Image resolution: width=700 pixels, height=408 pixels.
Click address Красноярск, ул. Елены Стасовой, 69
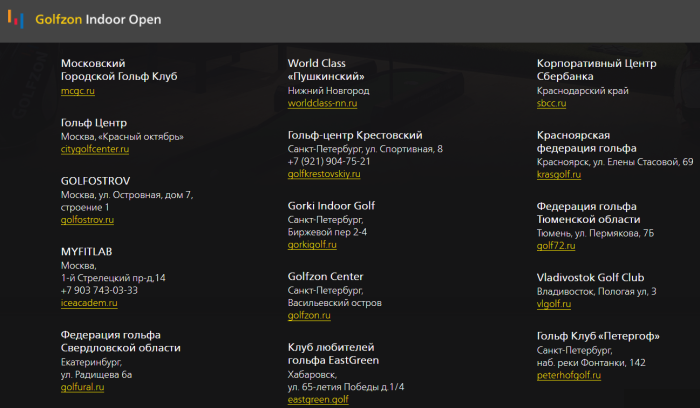615,162
